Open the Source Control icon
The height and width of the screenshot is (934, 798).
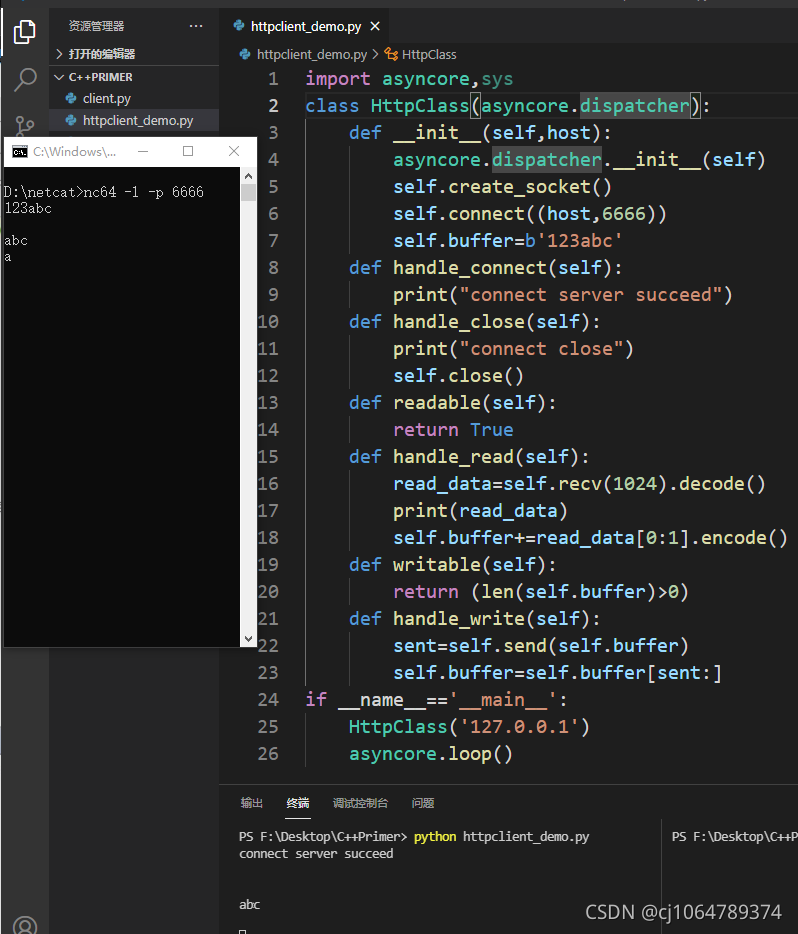click(x=24, y=126)
